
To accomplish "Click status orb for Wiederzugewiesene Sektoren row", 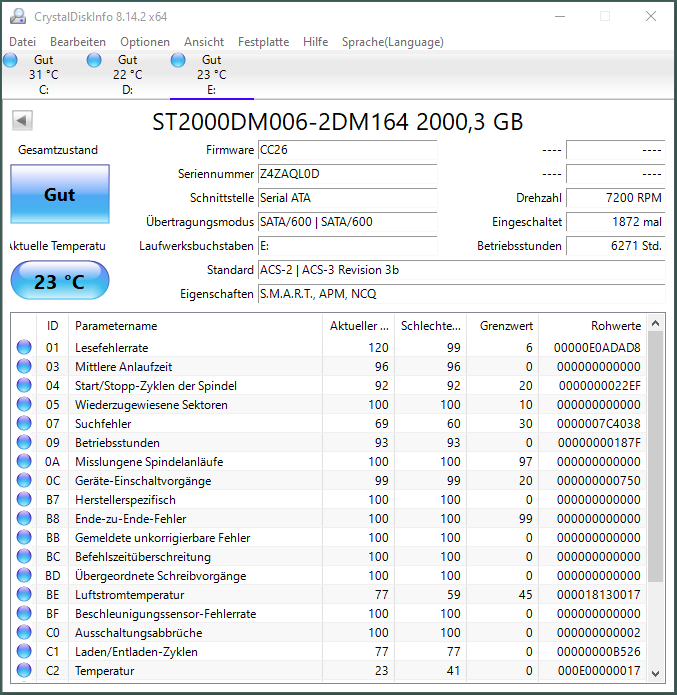I will tap(24, 405).
